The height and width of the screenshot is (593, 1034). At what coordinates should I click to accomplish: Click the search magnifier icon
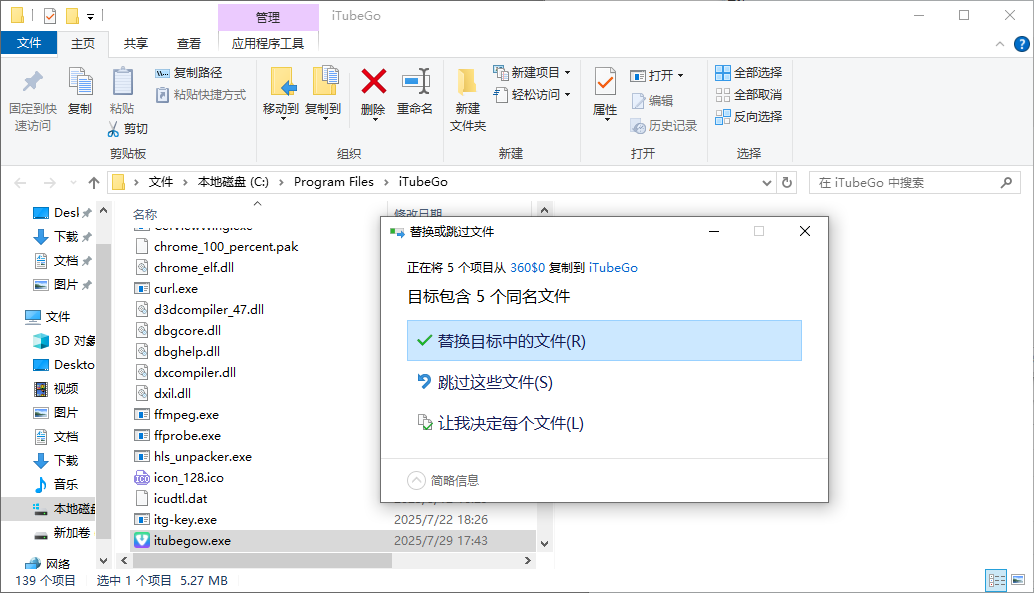(1006, 182)
